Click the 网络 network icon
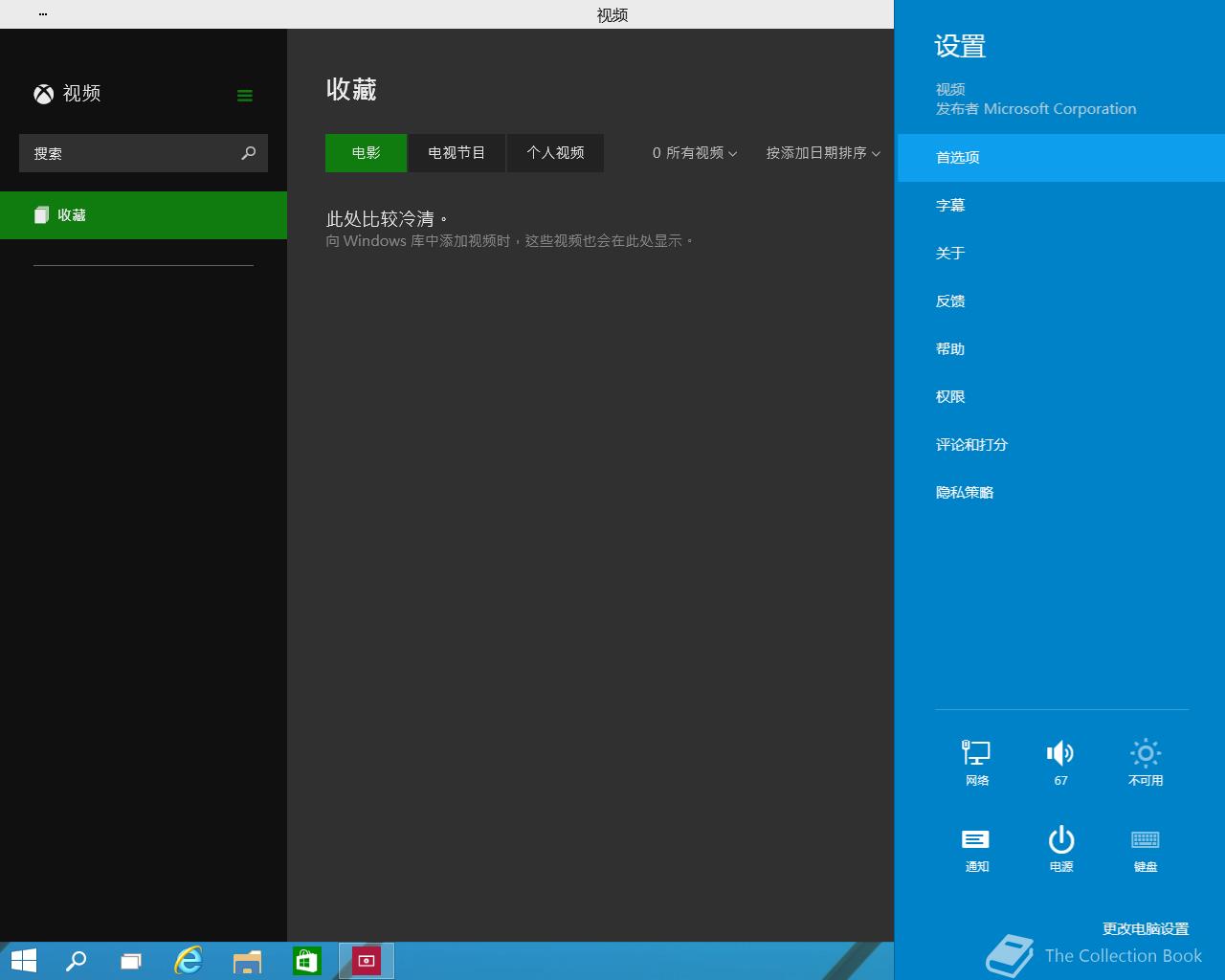Image resolution: width=1225 pixels, height=980 pixels. [x=976, y=762]
